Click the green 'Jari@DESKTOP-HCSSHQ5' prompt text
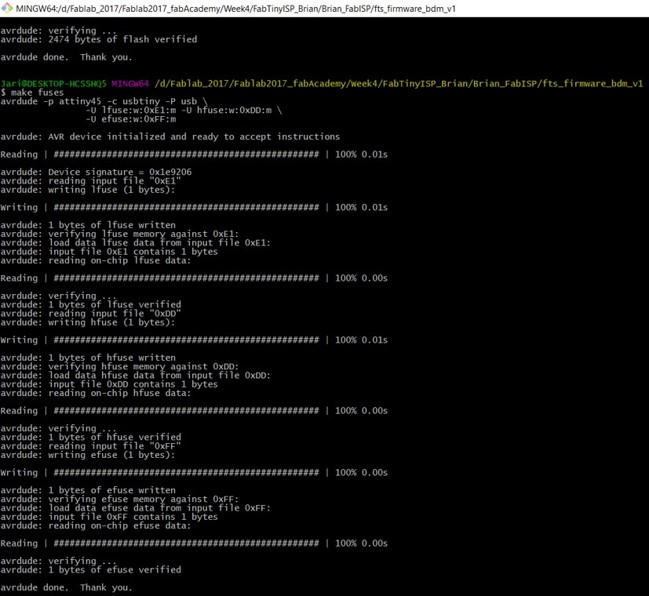 pyautogui.click(x=53, y=84)
